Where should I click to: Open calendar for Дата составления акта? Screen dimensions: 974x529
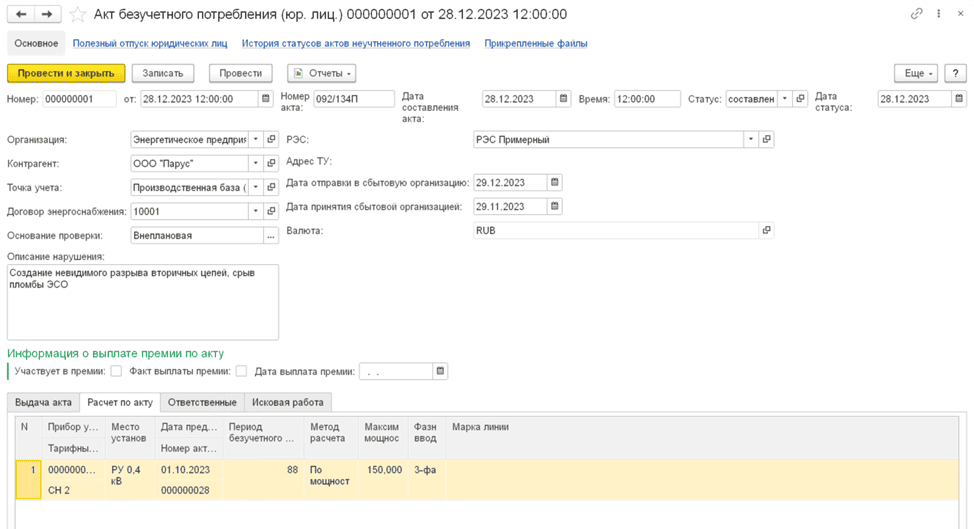[563, 99]
